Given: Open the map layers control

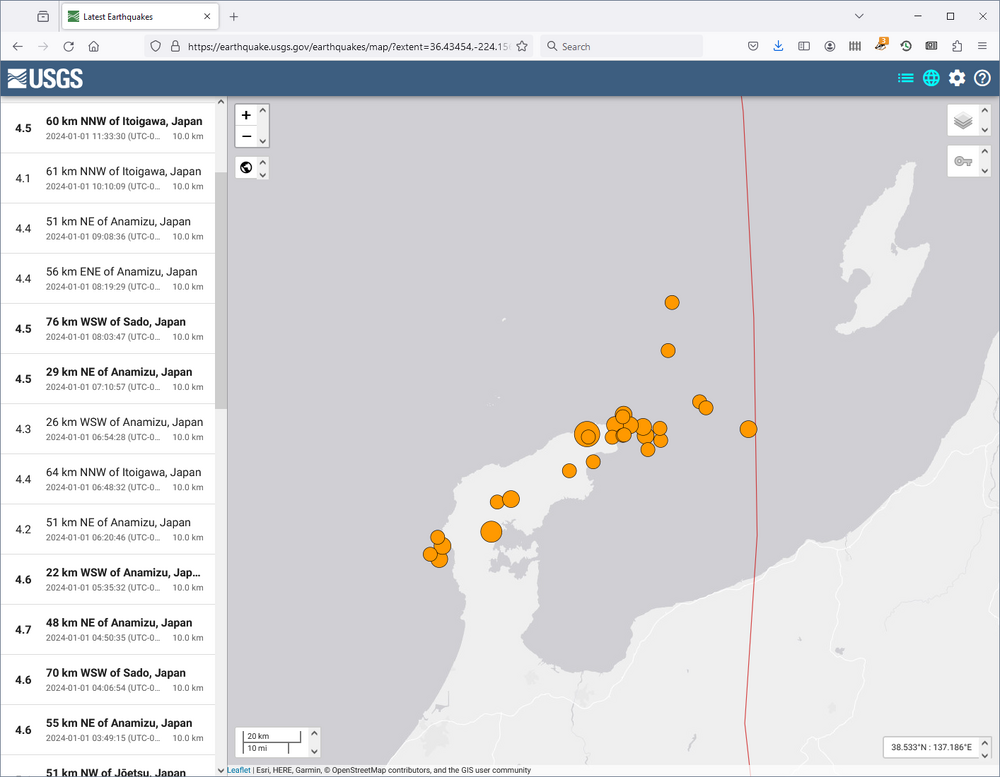Looking at the screenshot, I should click(x=963, y=121).
